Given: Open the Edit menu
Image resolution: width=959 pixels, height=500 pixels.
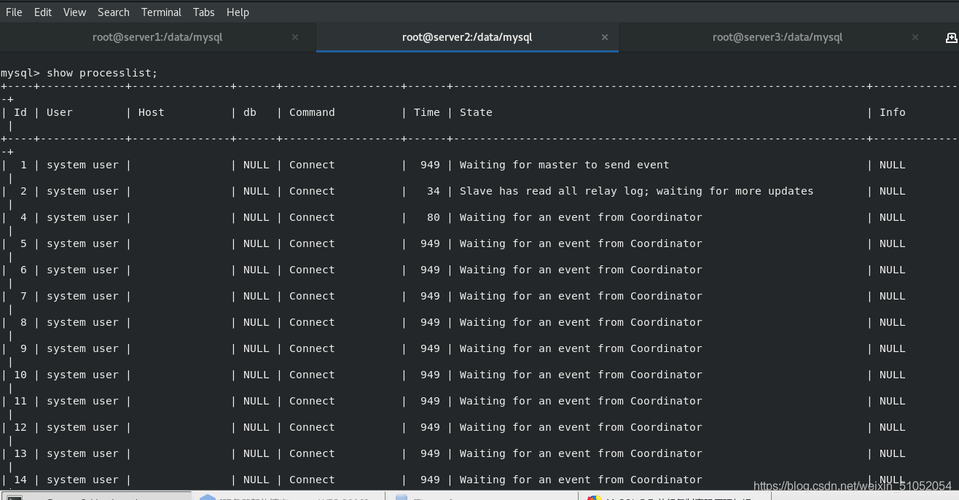Looking at the screenshot, I should tap(43, 12).
